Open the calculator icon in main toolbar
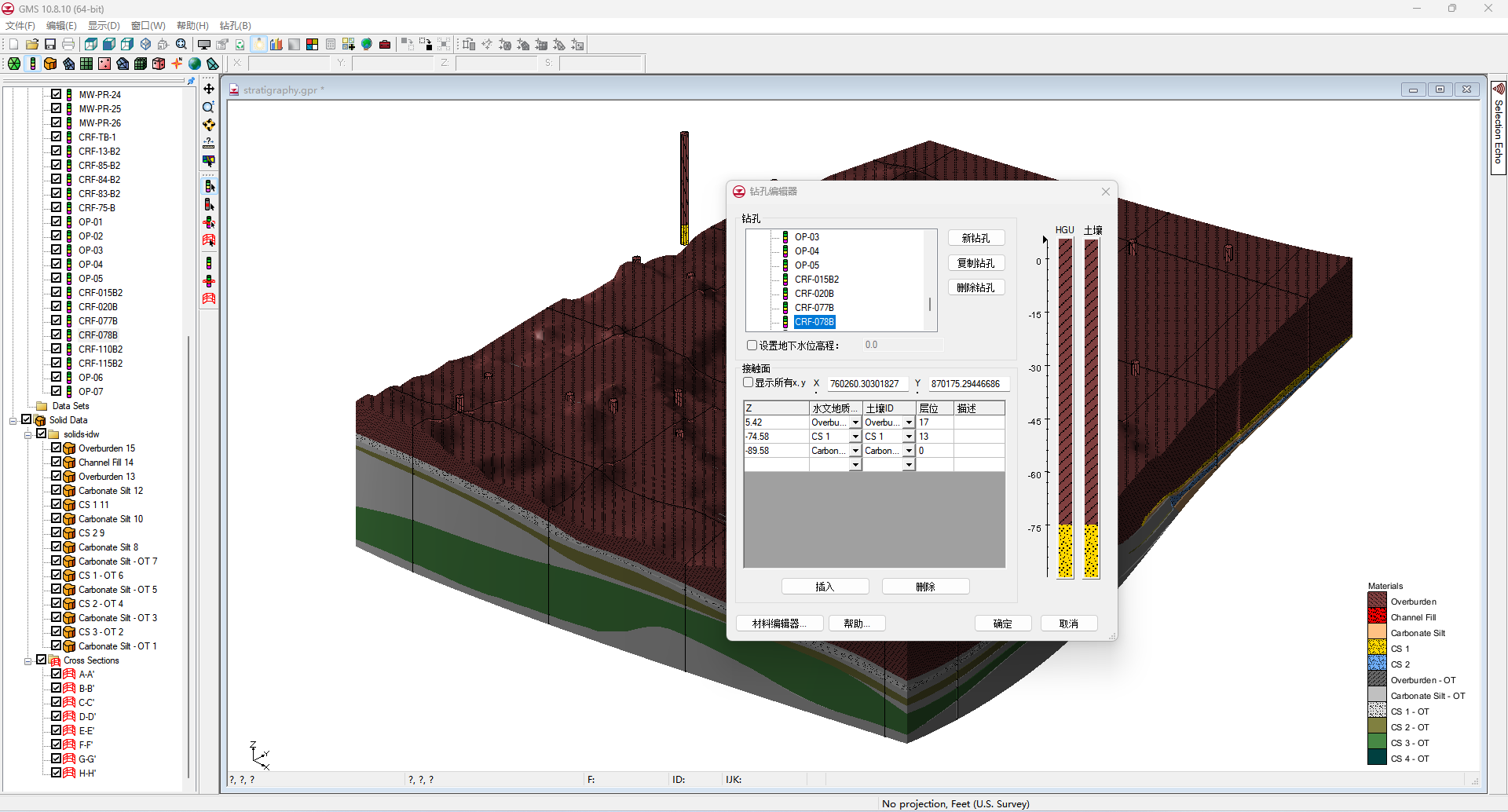Screen dimensions: 1508x812 tap(331, 45)
